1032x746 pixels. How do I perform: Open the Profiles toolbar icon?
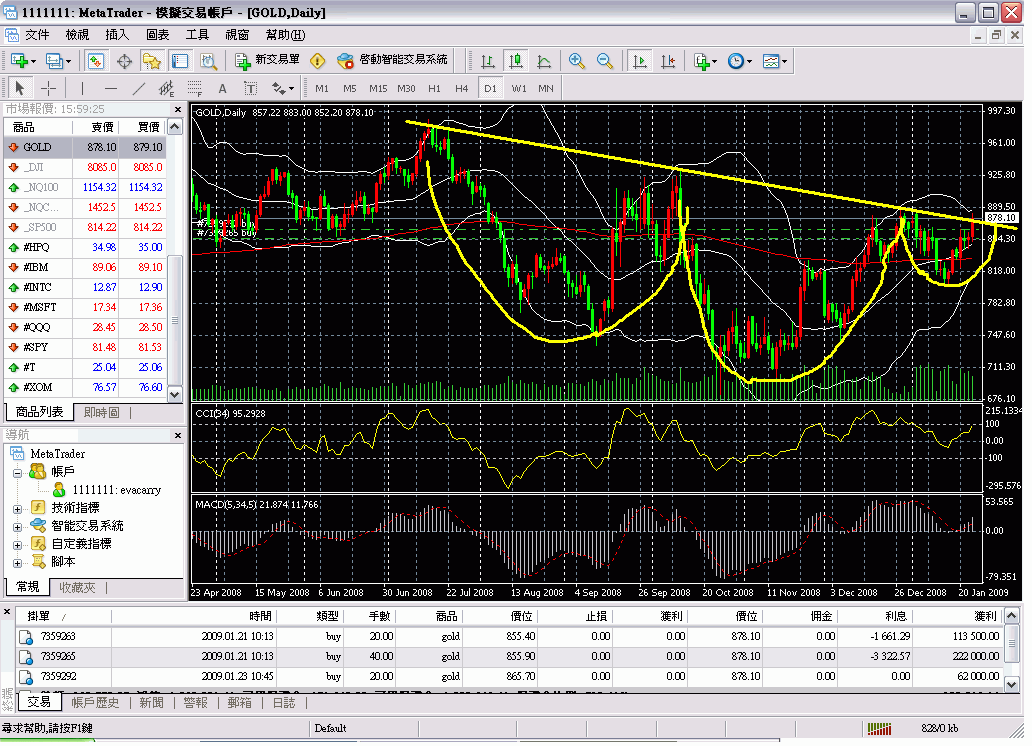coord(58,61)
